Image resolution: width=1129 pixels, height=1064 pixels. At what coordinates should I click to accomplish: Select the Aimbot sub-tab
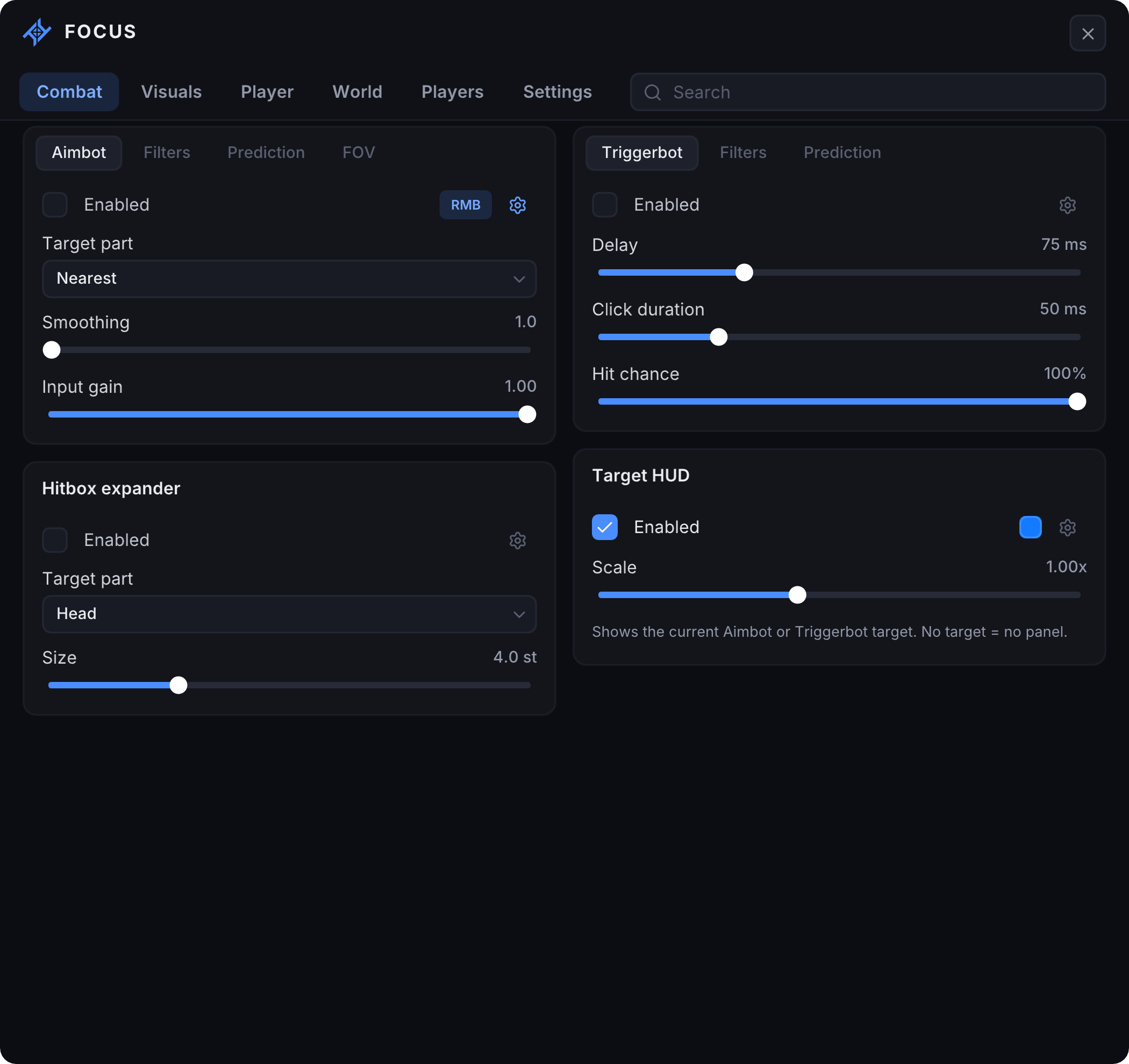click(x=79, y=153)
